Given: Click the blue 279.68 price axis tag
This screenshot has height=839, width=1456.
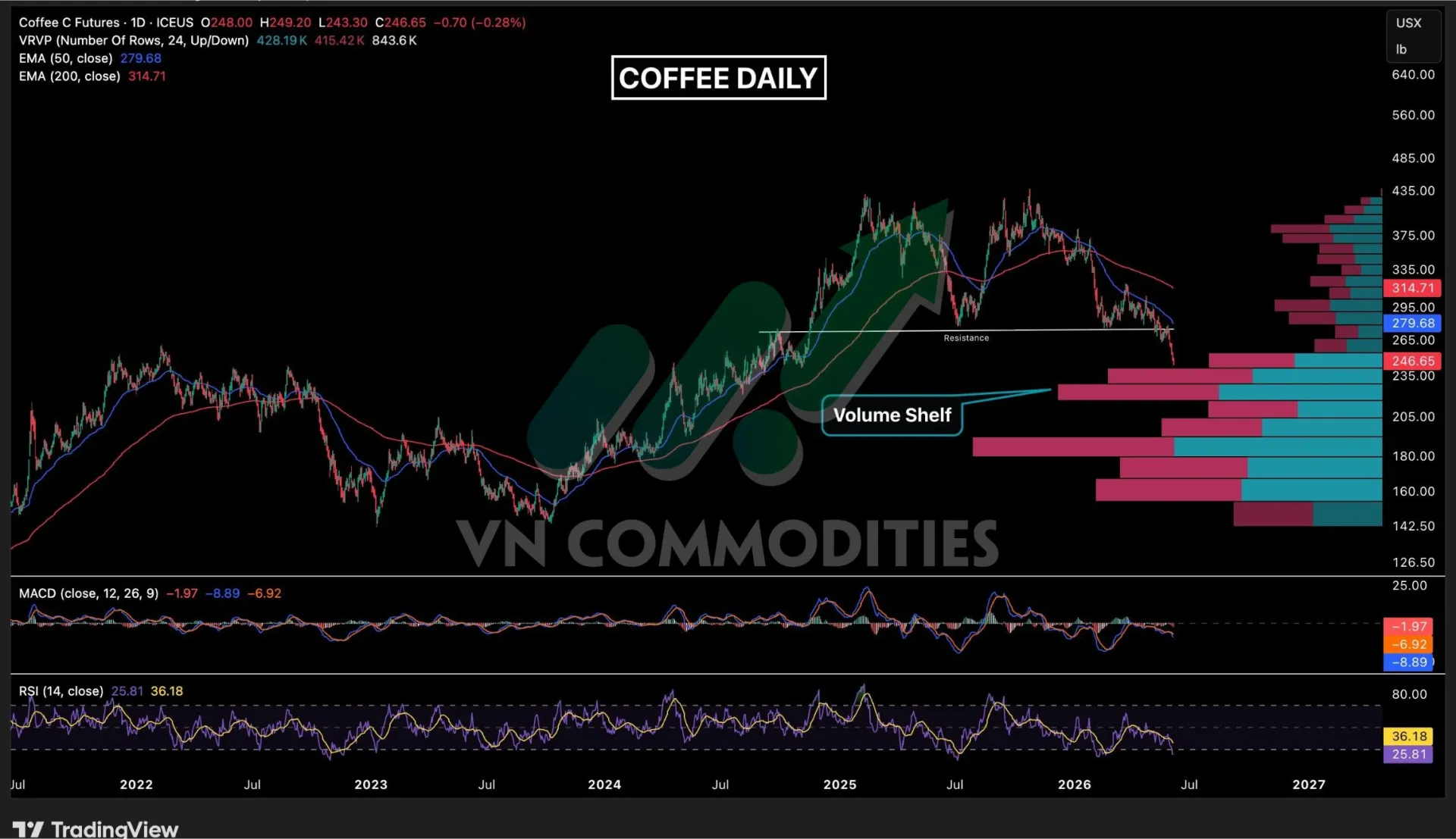Looking at the screenshot, I should 1412,324.
